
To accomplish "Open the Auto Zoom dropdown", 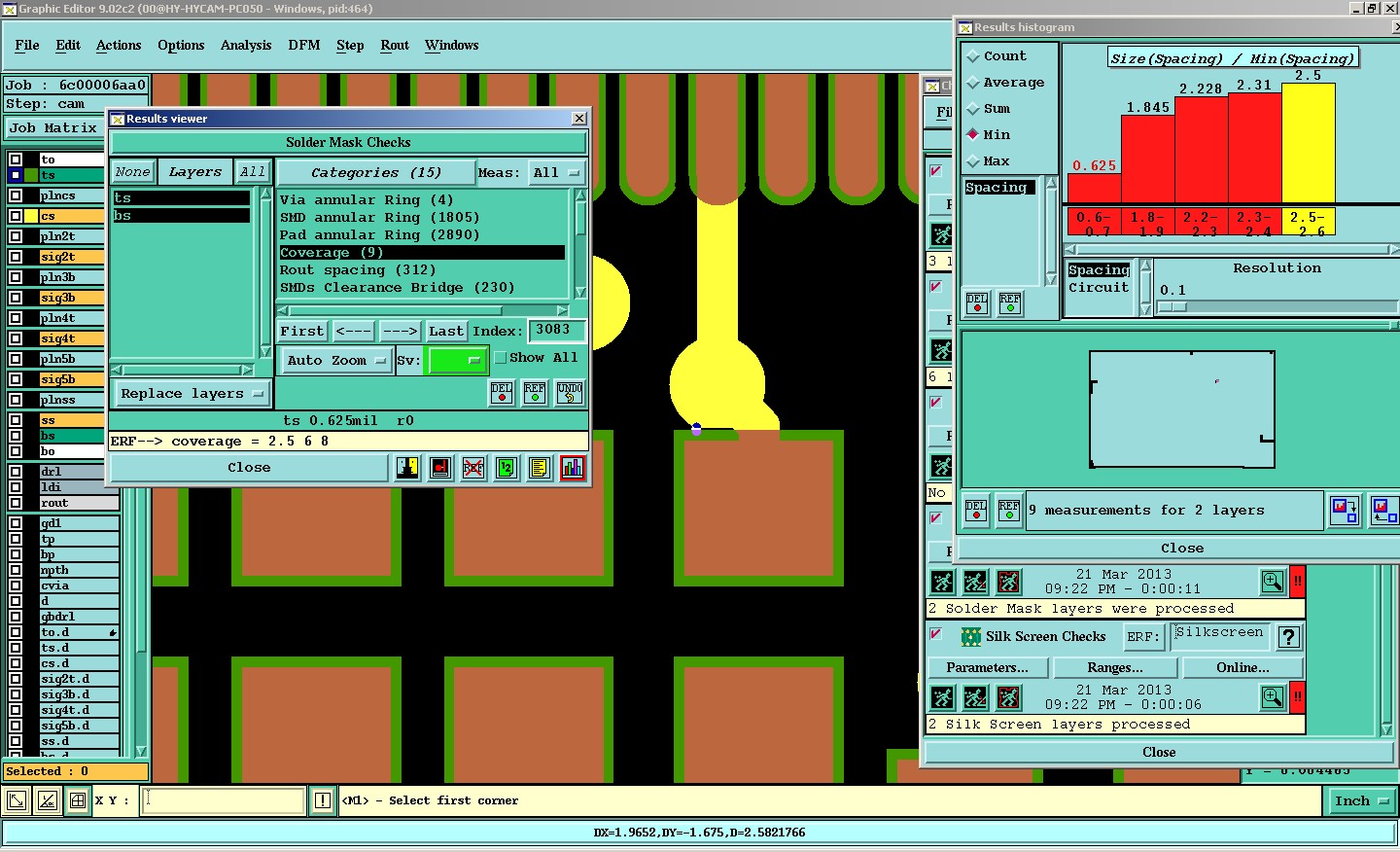I will point(336,360).
